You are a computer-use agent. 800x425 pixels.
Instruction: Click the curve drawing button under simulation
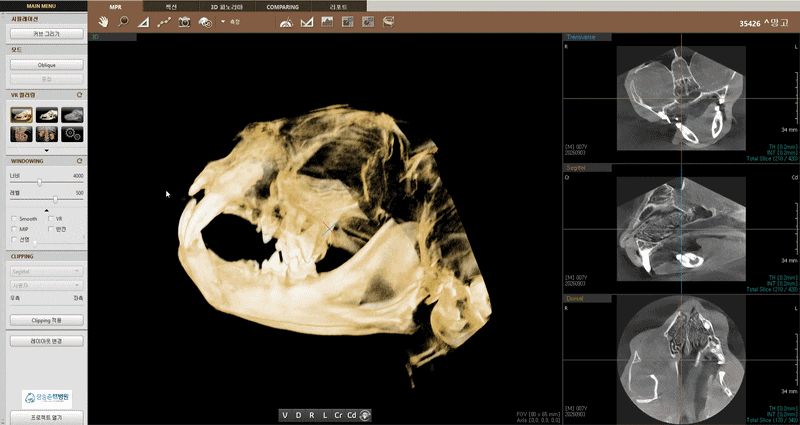(x=46, y=34)
